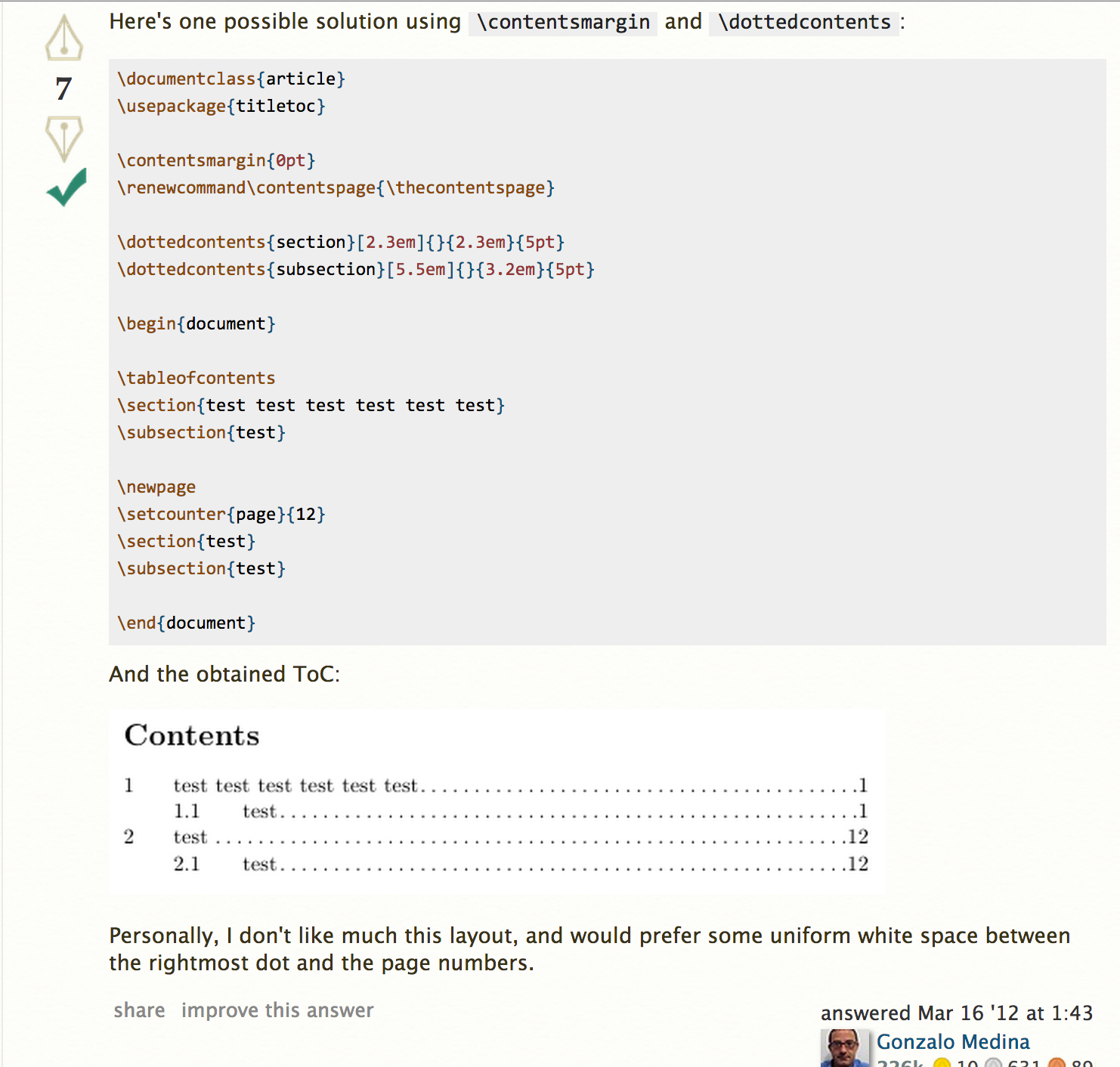Click the \usepackage{titletoc} code line
Screen dimensions: 1120x1067
221,106
